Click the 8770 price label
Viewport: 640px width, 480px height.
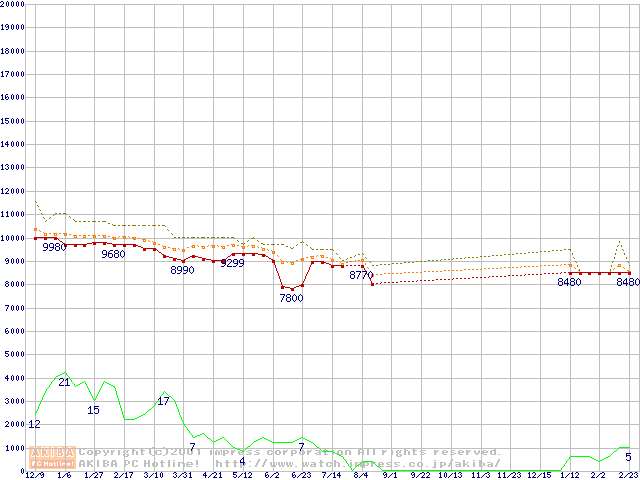[361, 276]
